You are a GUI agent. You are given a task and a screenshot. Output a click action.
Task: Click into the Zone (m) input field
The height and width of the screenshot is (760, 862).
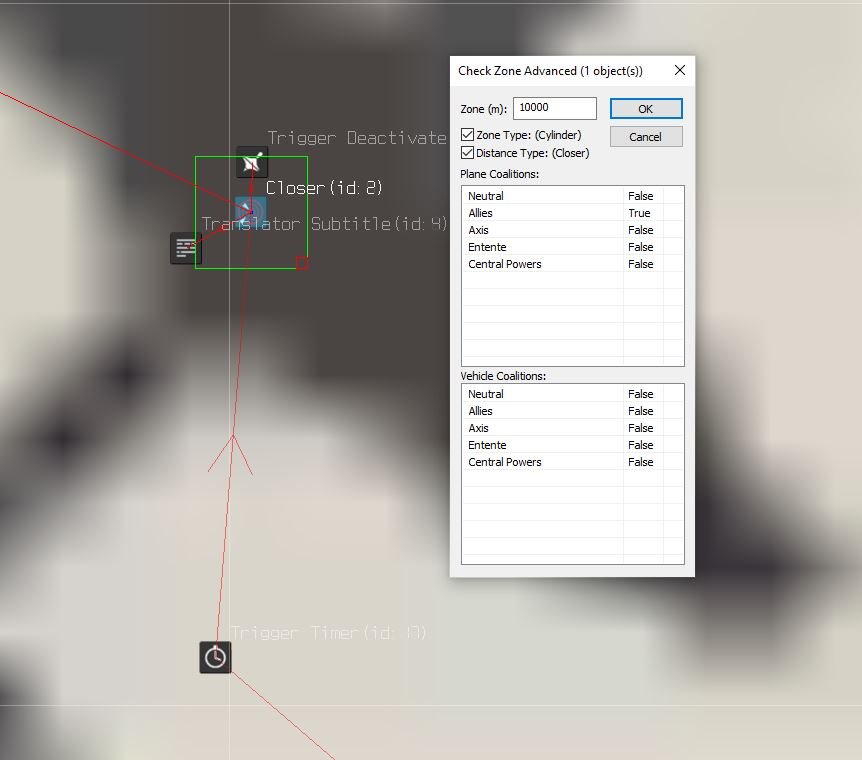click(x=555, y=108)
